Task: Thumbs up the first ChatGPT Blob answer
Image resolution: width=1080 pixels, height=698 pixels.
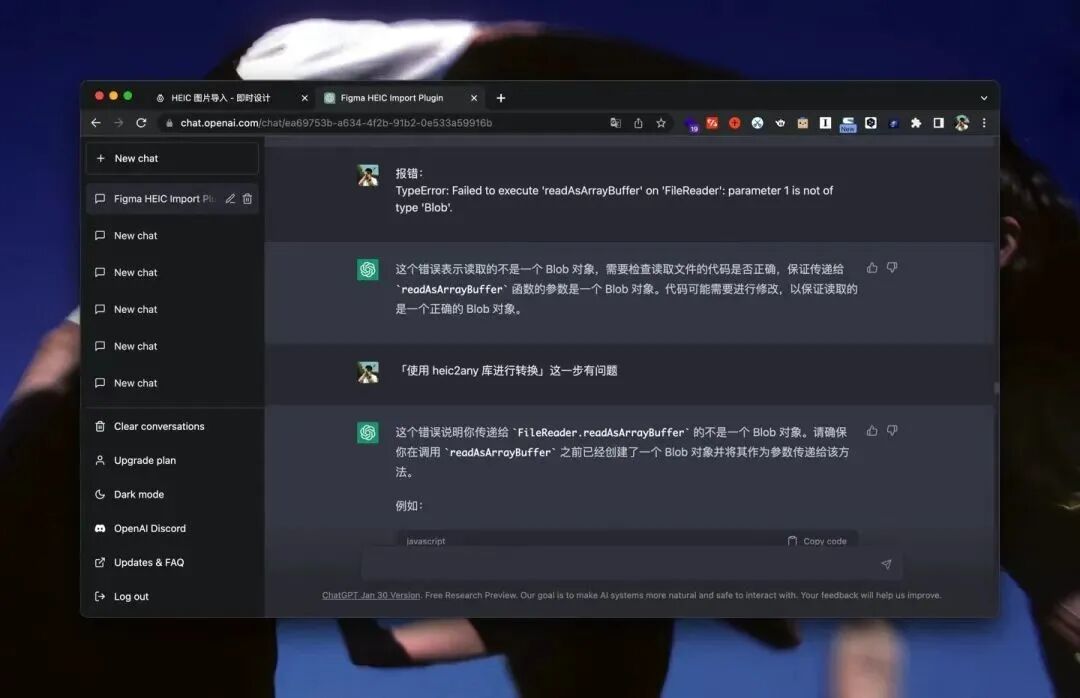Action: (872, 267)
